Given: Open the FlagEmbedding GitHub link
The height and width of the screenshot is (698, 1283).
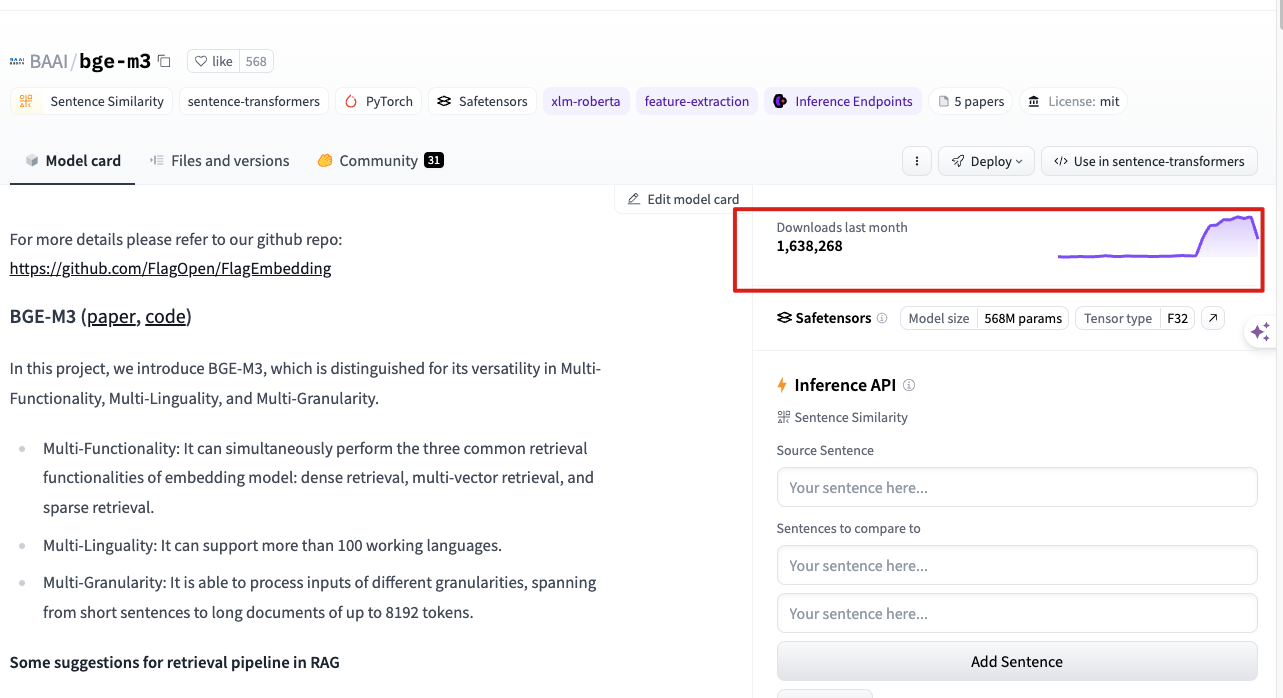Looking at the screenshot, I should click(x=170, y=268).
